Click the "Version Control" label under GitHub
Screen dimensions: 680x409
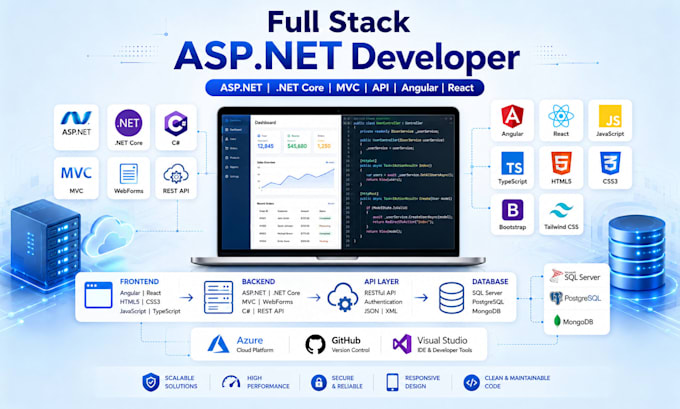tap(350, 350)
